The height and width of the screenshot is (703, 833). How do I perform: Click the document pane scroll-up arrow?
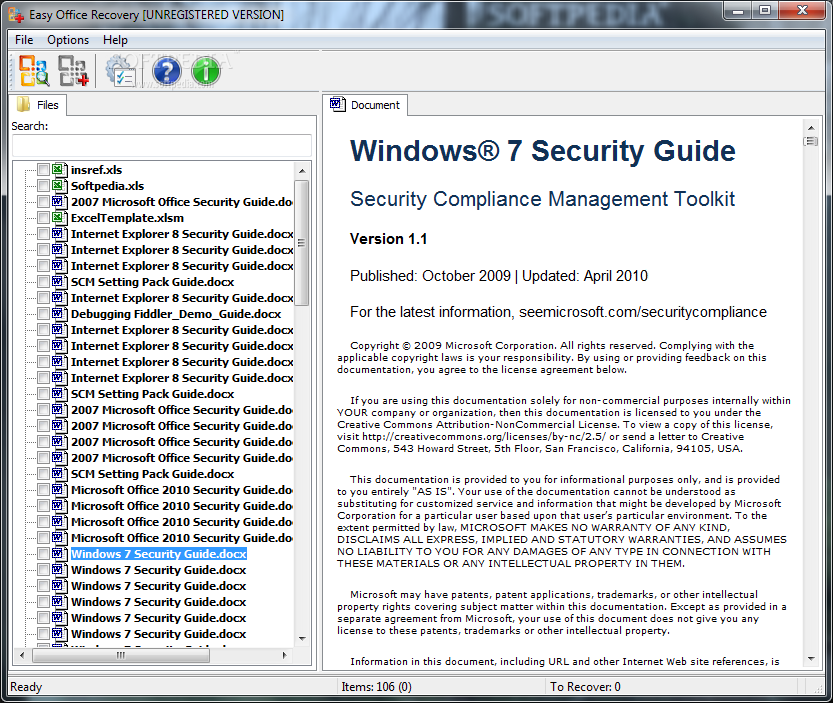tap(811, 128)
